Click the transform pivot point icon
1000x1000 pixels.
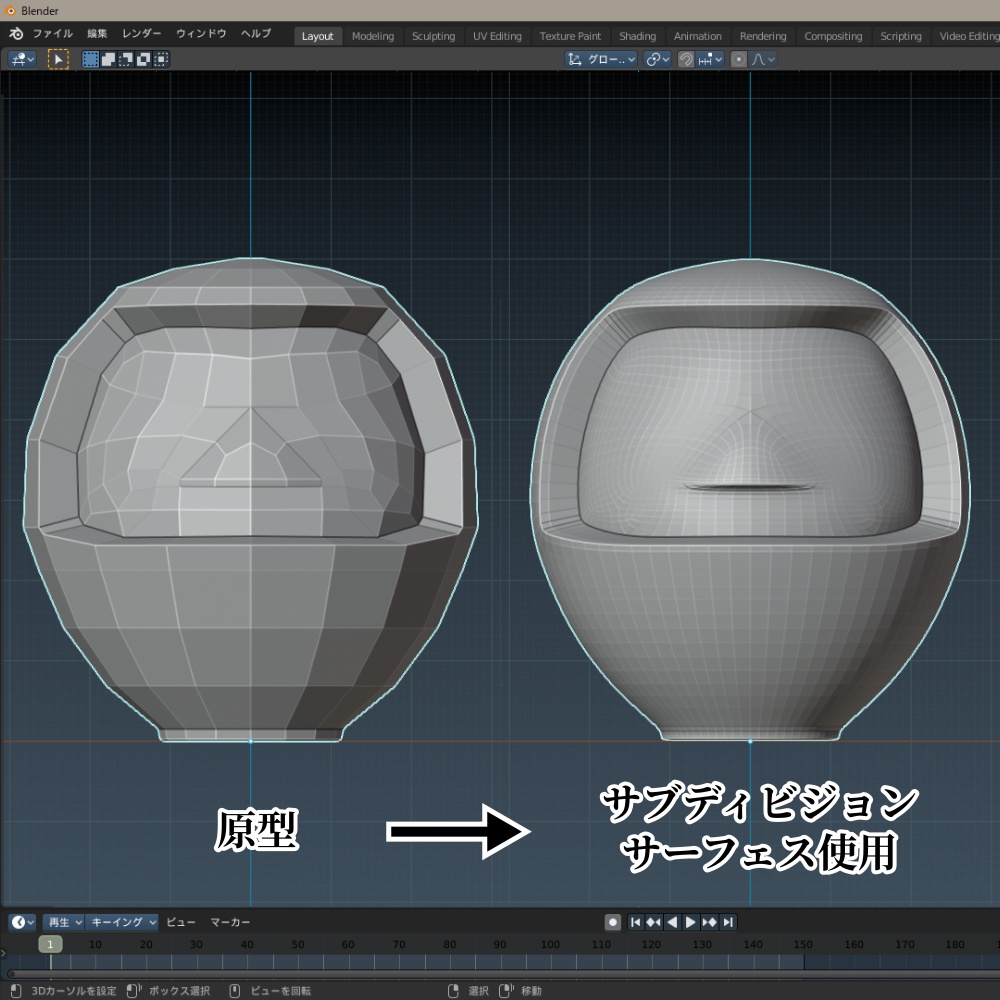point(655,59)
